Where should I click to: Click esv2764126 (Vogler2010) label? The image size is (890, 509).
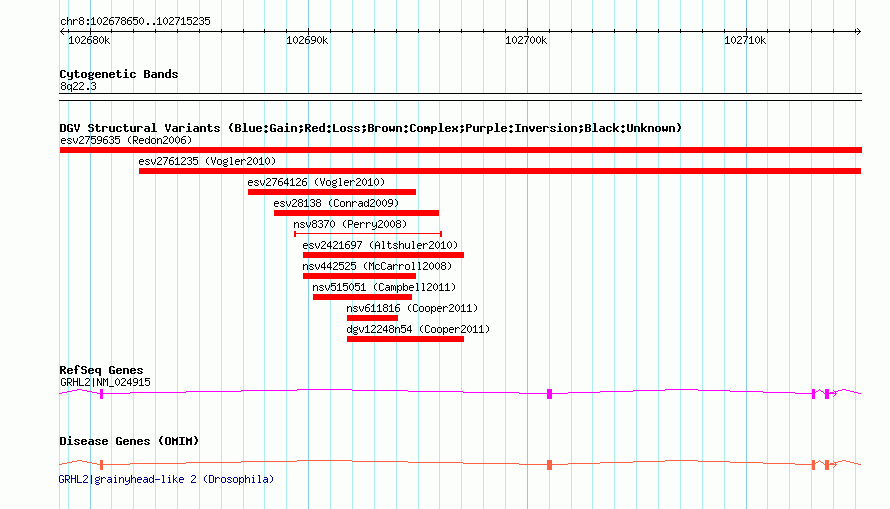click(316, 182)
